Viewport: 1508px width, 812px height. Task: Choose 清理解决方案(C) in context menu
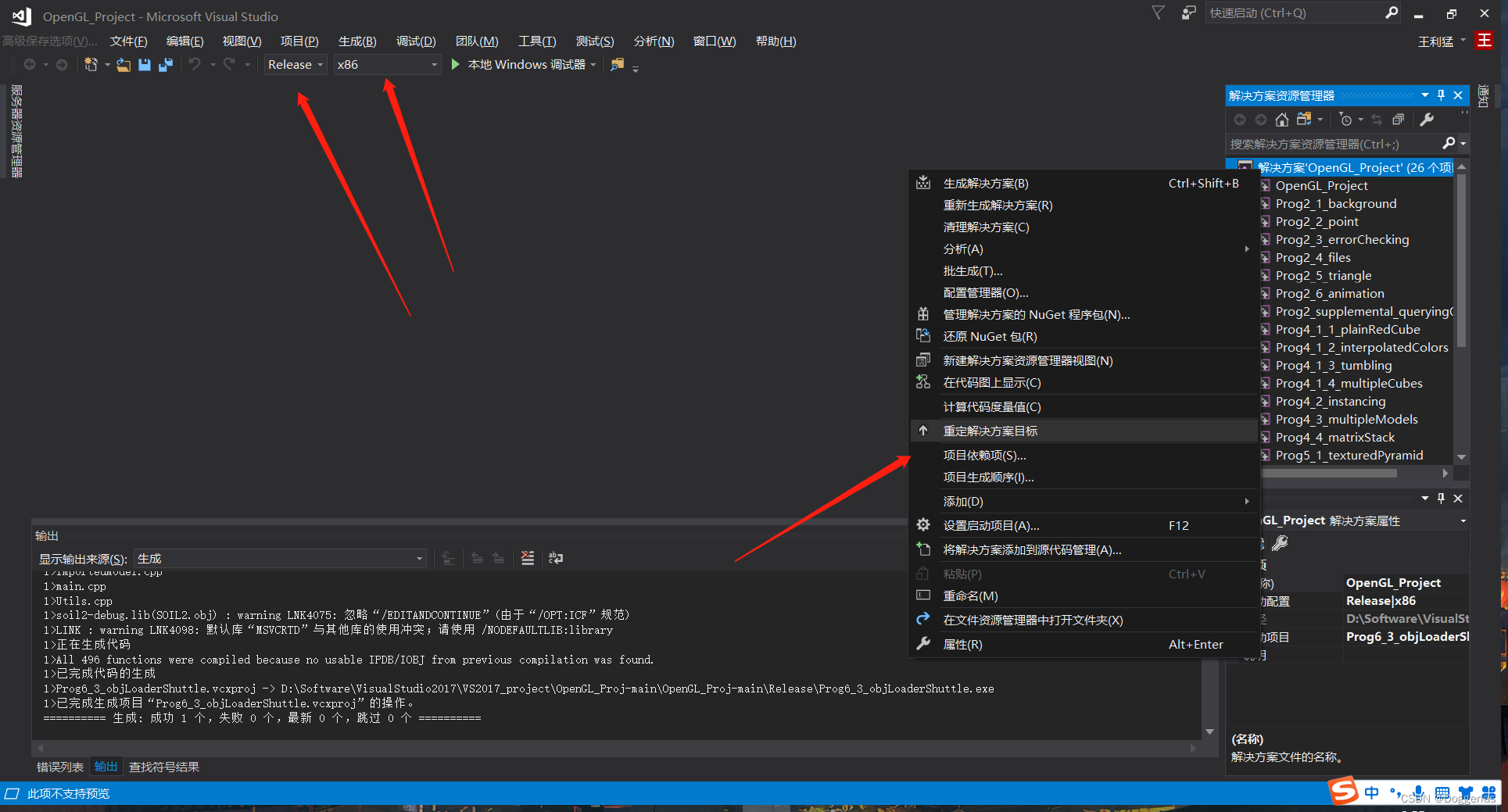point(1083,227)
